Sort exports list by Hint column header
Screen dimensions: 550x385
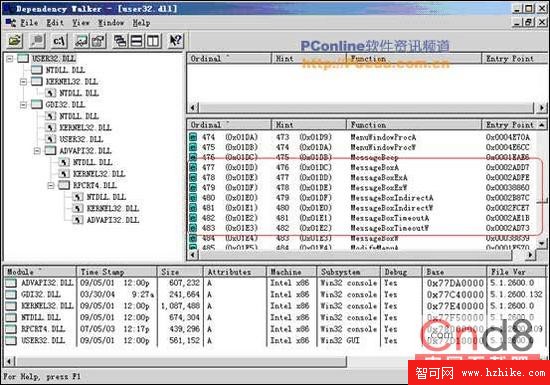(x=309, y=125)
